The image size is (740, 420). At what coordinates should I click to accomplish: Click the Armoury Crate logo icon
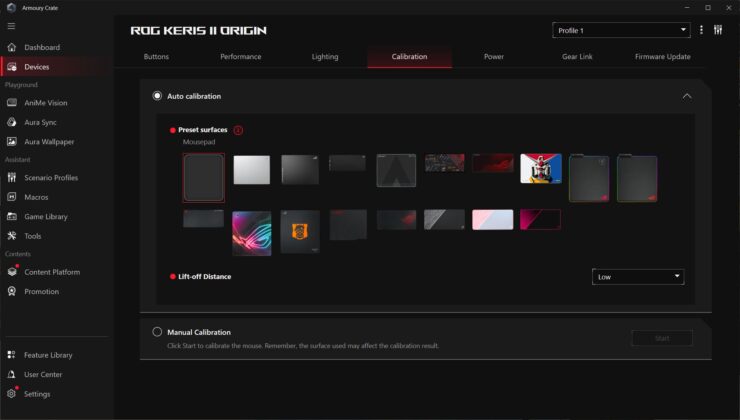click(11, 8)
